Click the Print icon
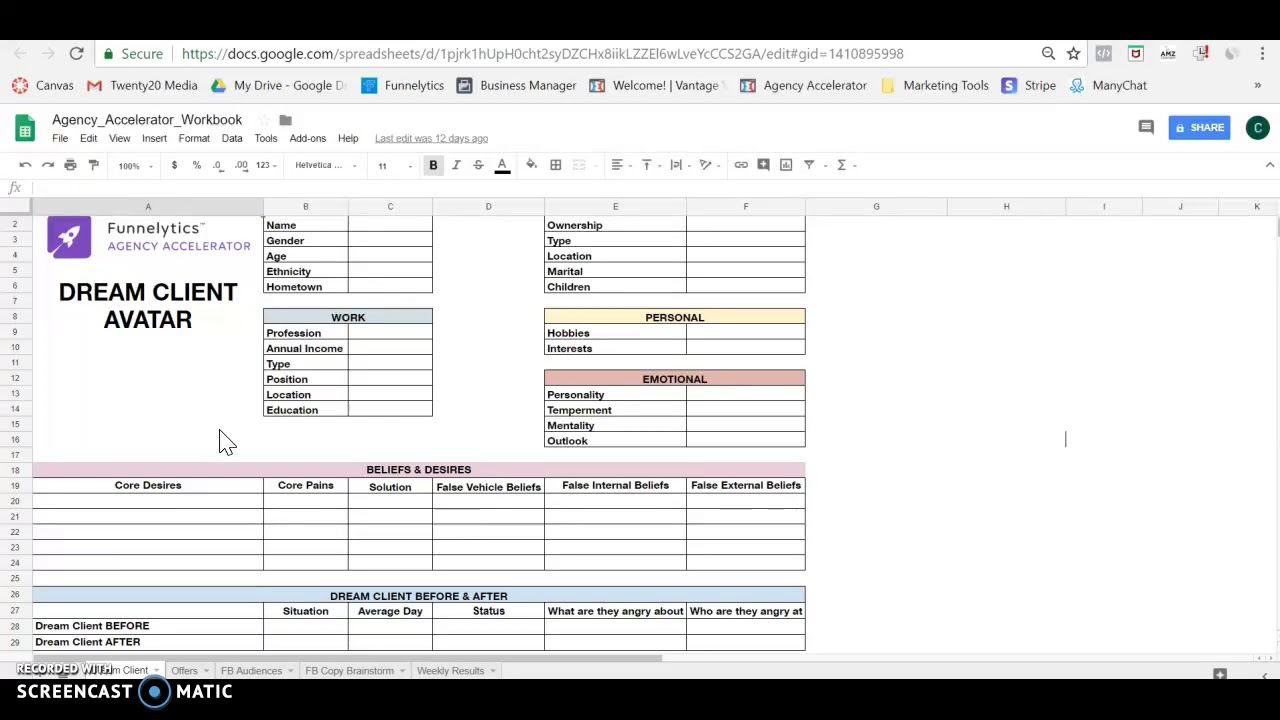The width and height of the screenshot is (1280, 720). pyautogui.click(x=70, y=165)
